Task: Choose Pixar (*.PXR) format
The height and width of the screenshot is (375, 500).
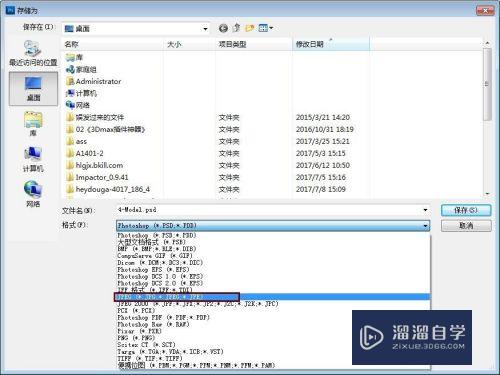Action: (273, 331)
